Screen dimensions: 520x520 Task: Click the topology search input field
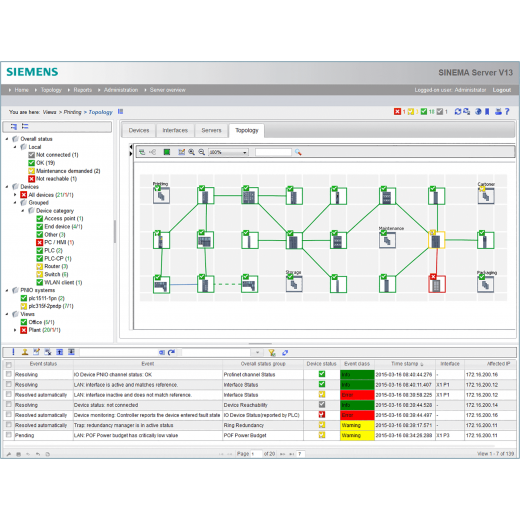273,152
